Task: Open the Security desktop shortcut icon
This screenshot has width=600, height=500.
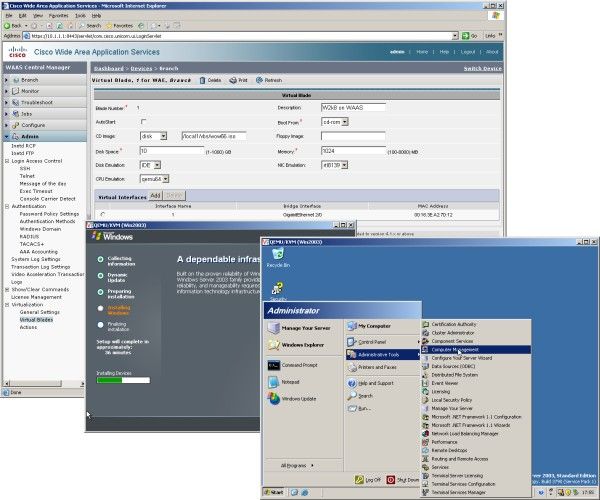Action: [277, 289]
